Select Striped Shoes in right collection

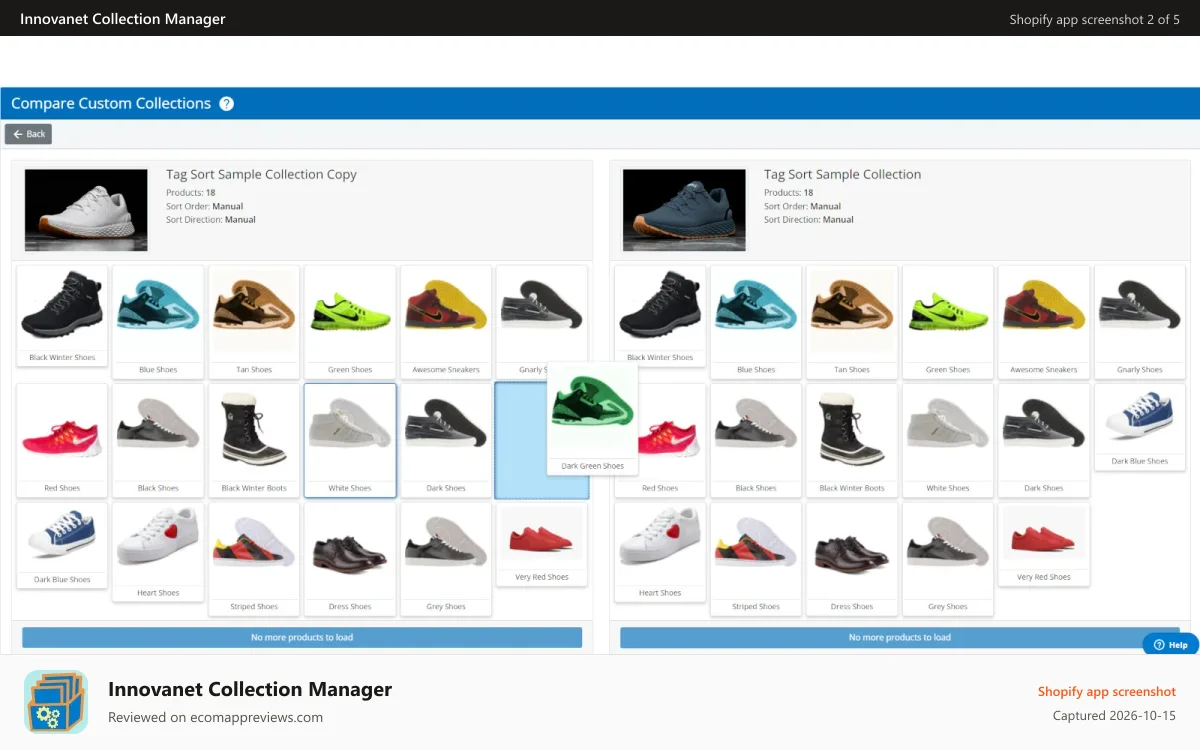756,558
